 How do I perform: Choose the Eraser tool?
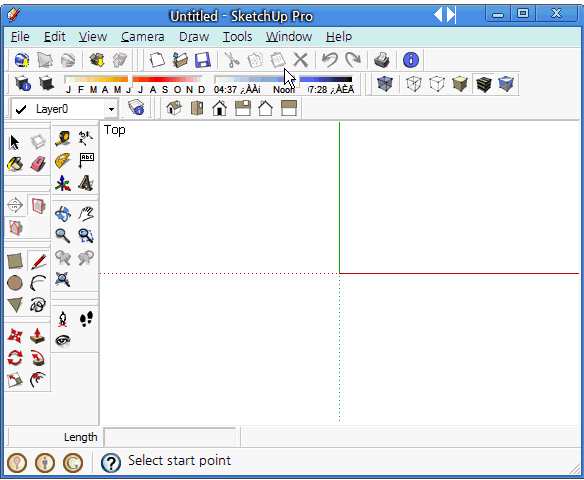[38, 164]
